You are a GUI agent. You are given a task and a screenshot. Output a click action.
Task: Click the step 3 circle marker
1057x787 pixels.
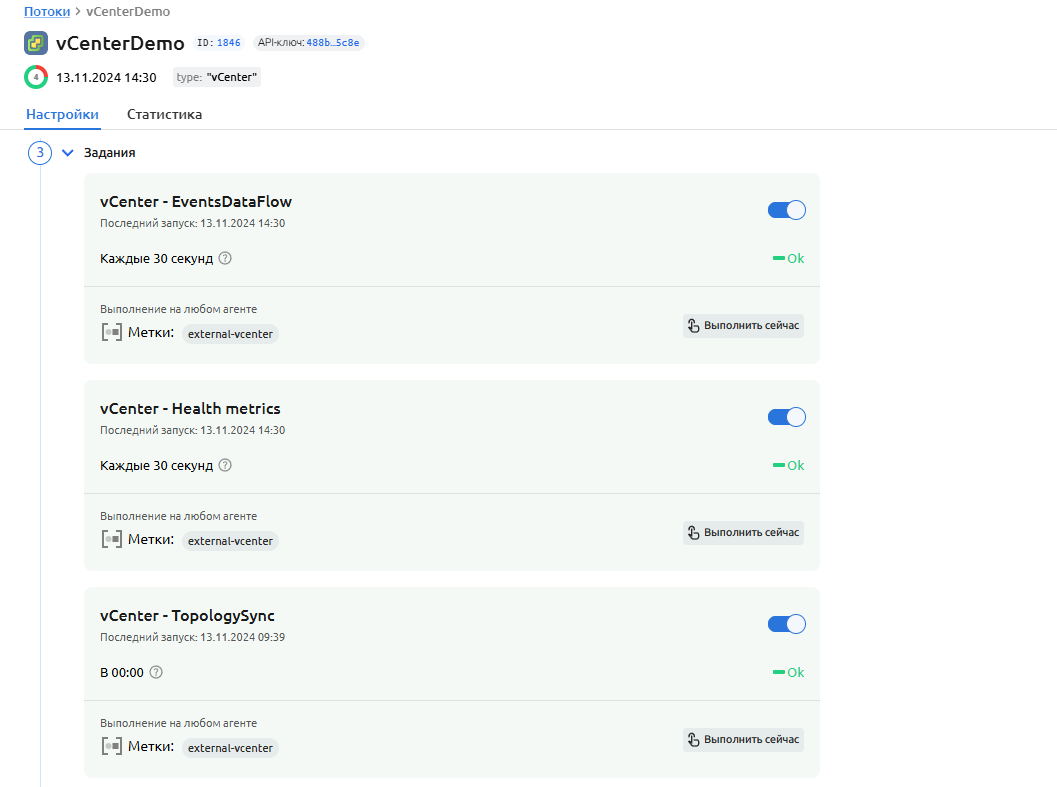(x=40, y=153)
